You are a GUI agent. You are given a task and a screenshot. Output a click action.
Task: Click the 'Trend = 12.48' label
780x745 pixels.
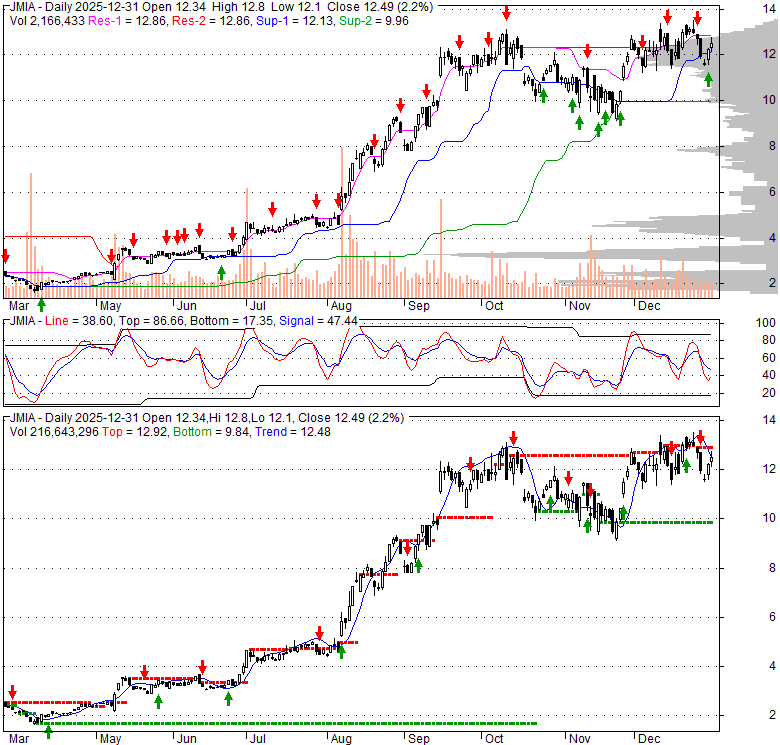[x=293, y=432]
